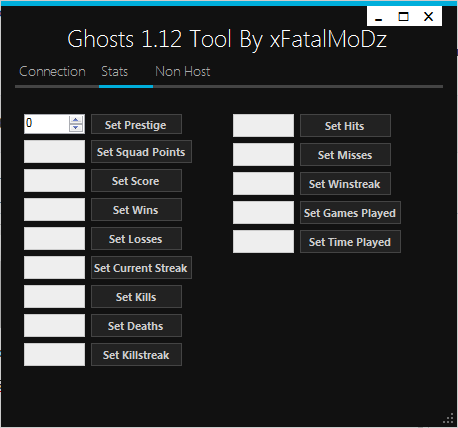
Task: Focus input field beside Set Games Played
Action: pos(263,213)
